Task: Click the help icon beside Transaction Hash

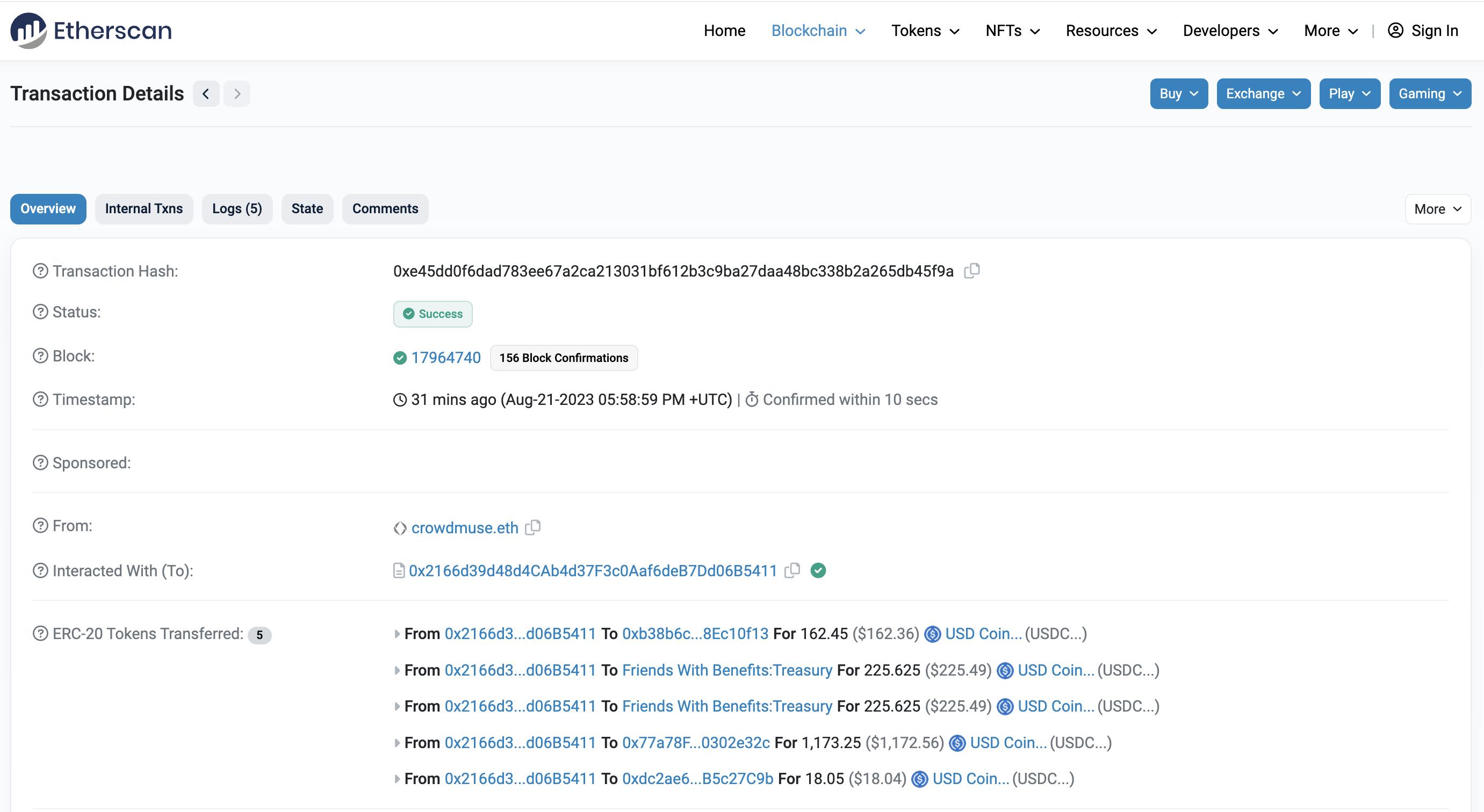Action: click(40, 271)
